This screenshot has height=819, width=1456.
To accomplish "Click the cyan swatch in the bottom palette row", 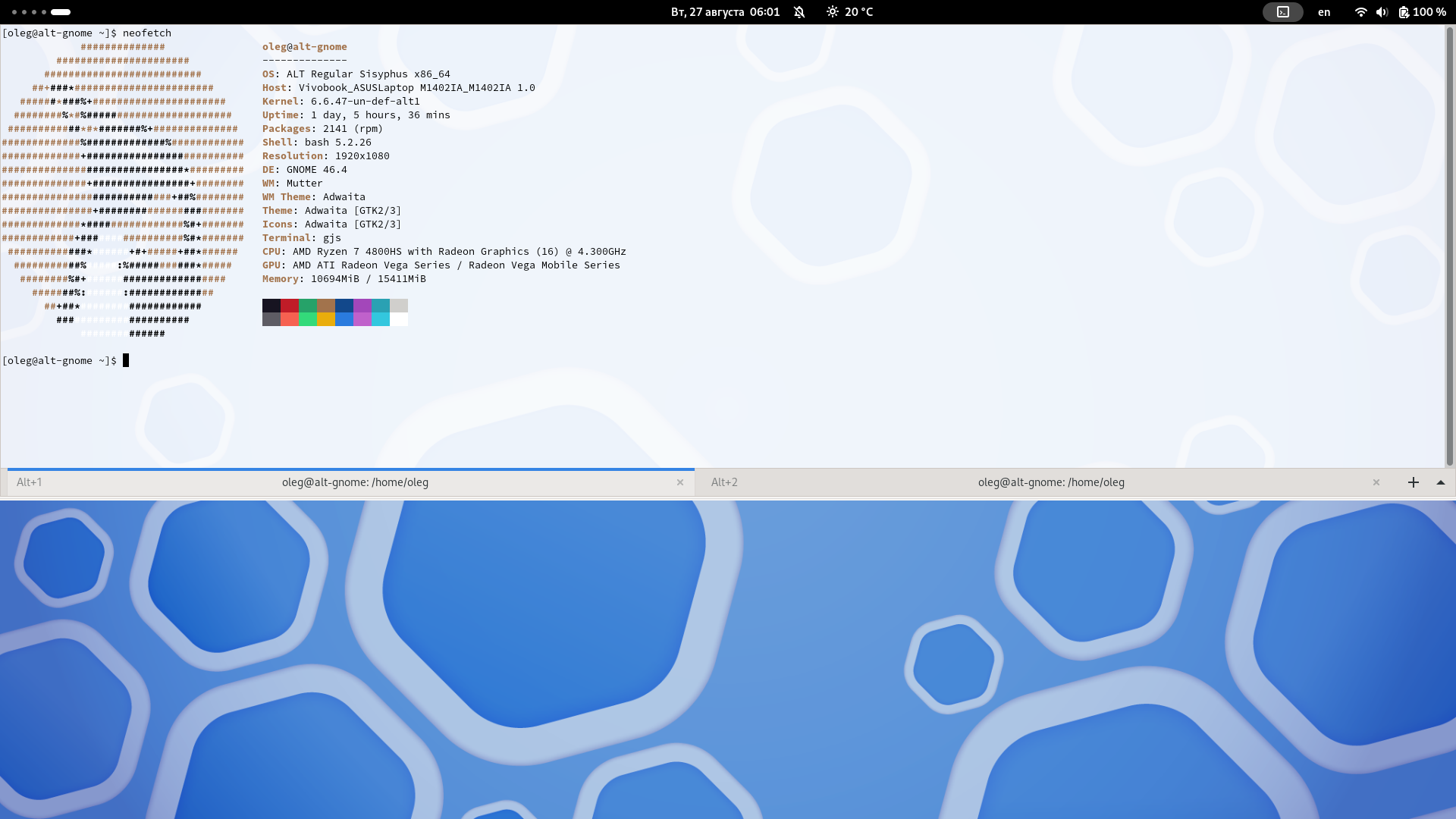I will pyautogui.click(x=381, y=319).
